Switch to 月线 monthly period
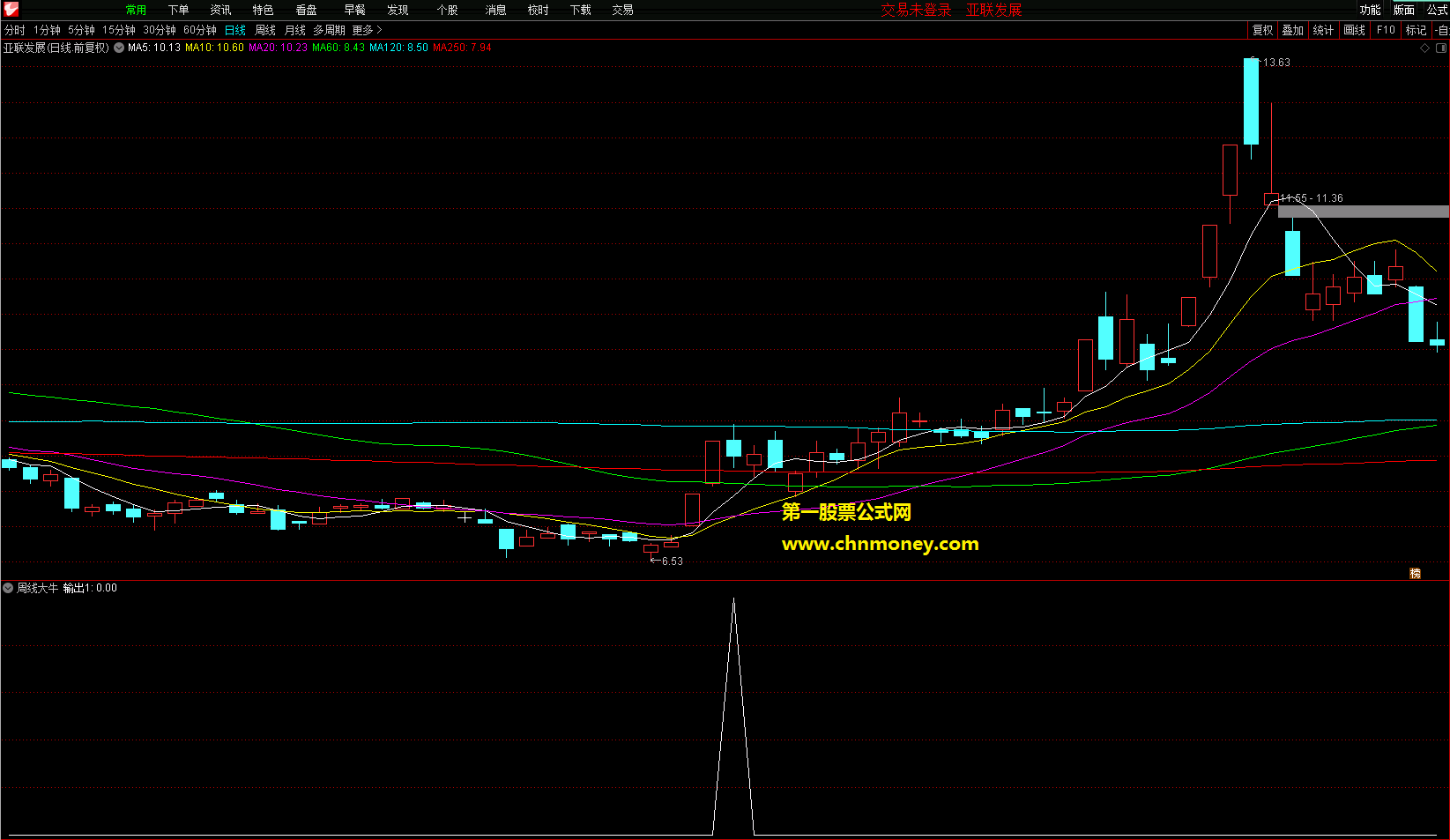 point(295,30)
